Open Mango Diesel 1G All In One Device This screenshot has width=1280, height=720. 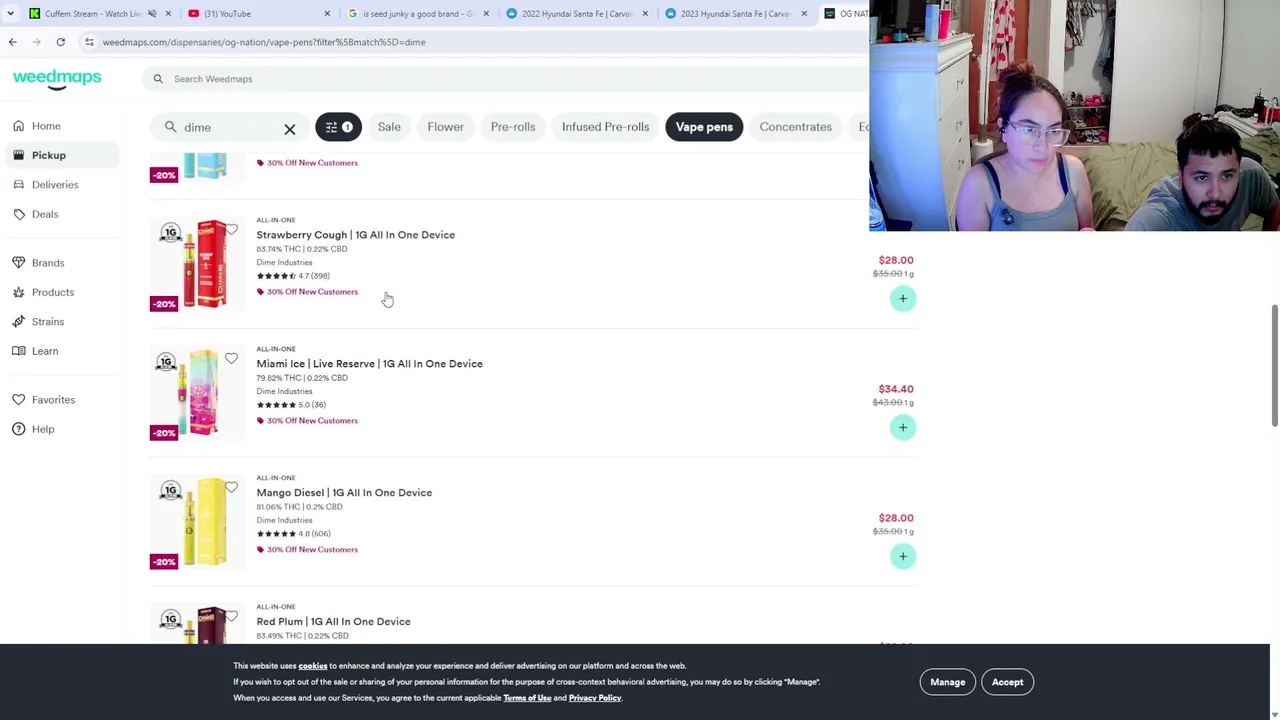point(344,493)
